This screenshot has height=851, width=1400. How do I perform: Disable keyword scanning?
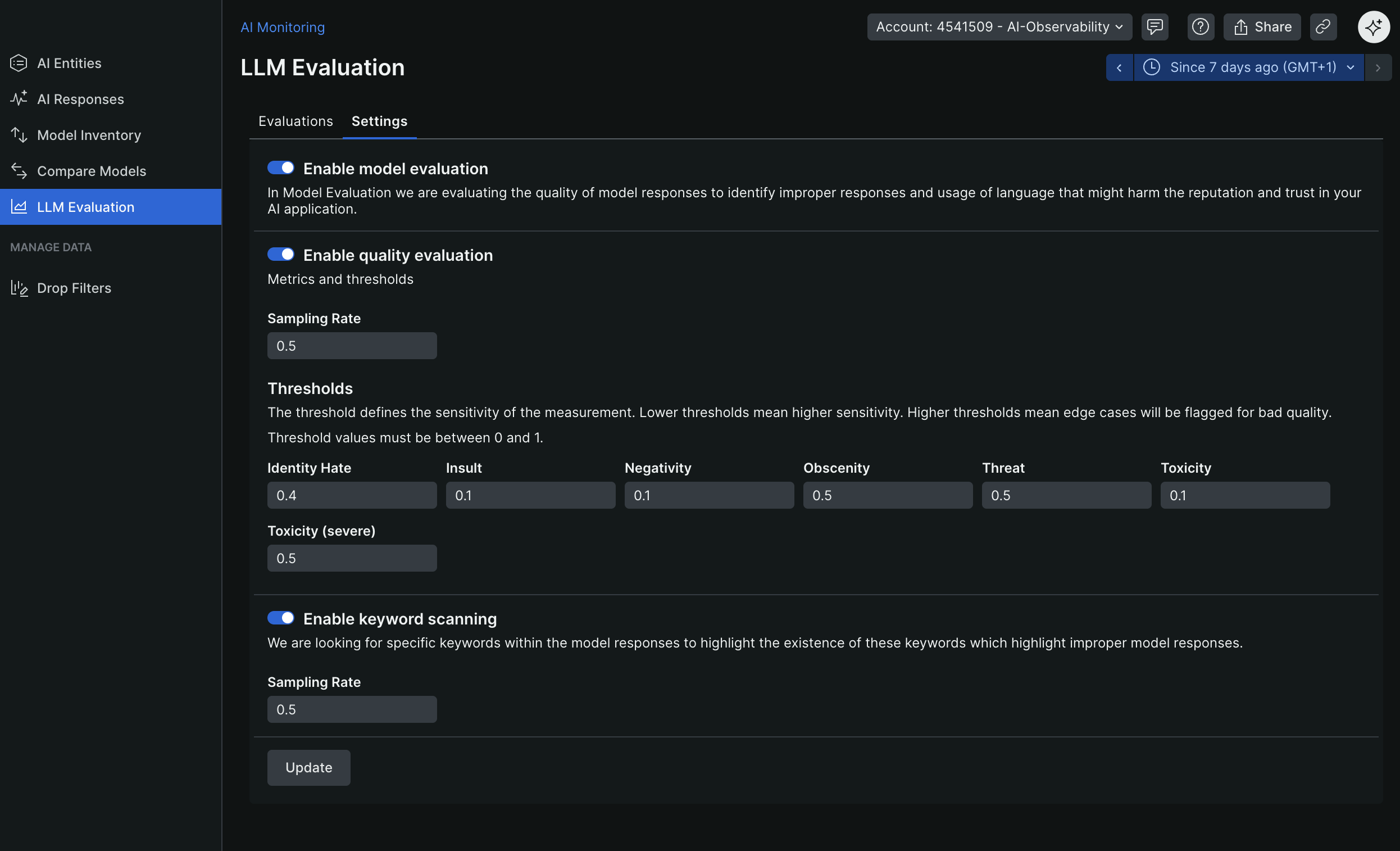coord(281,618)
